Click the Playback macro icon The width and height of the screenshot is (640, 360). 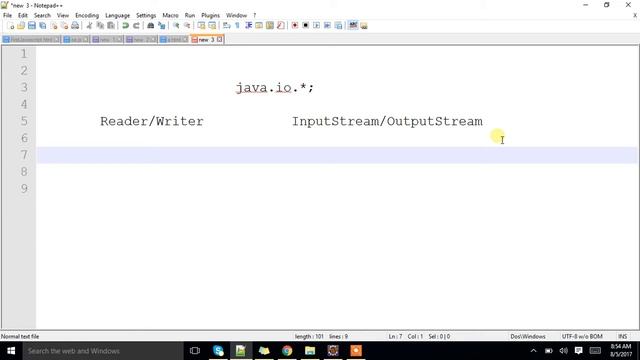coord(316,26)
